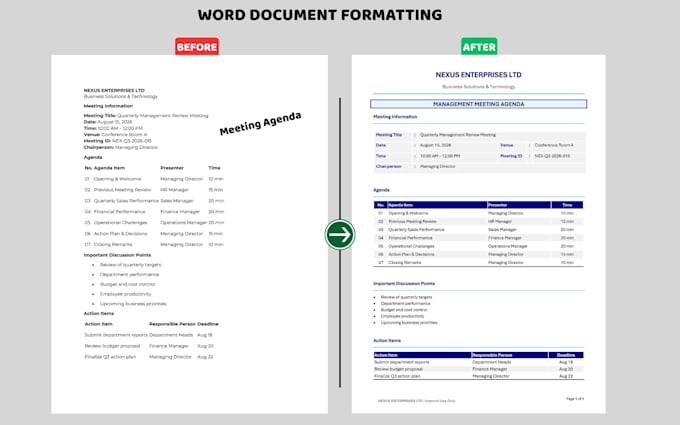
Task: Select Submit department reports in After page
Action: (402, 362)
